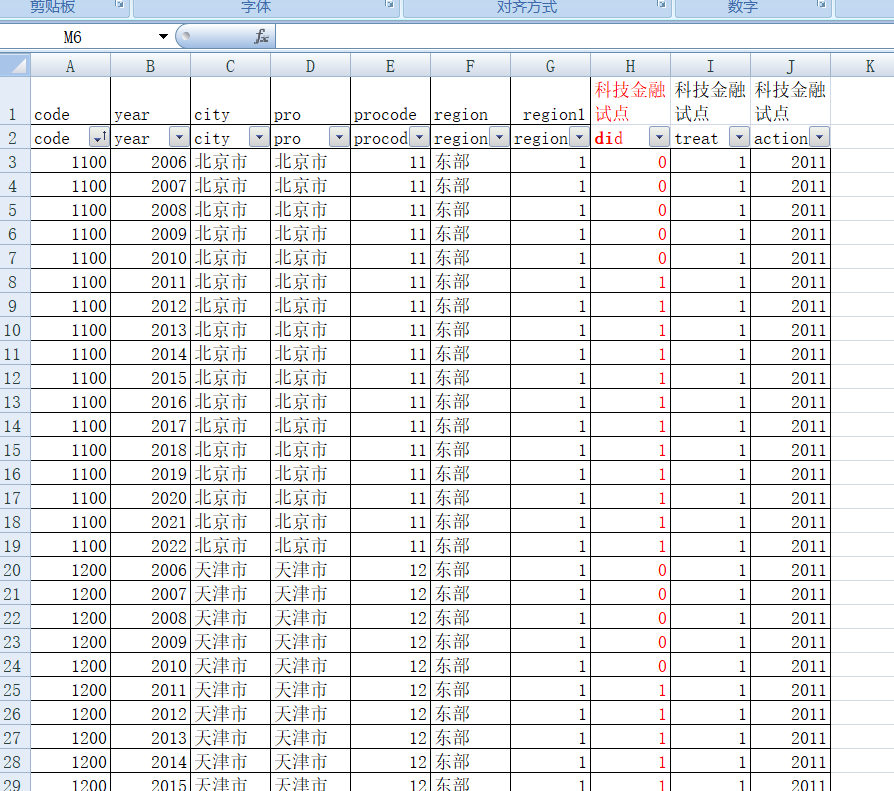Select column A header

[70, 66]
